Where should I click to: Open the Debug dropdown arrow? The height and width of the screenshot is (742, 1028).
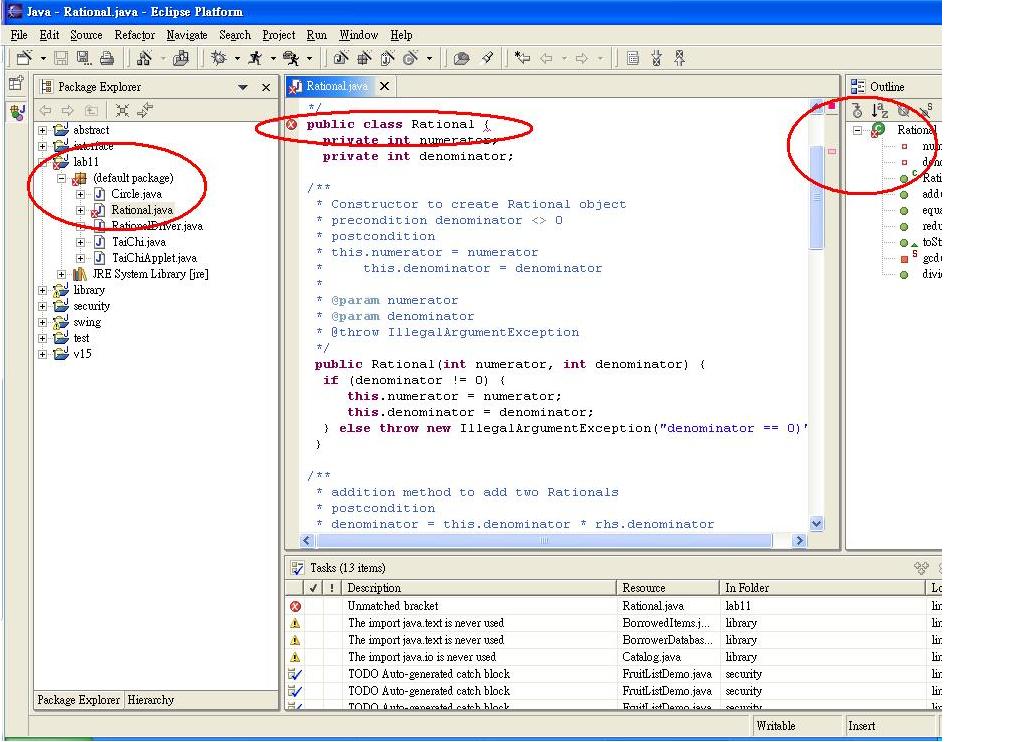(x=237, y=59)
